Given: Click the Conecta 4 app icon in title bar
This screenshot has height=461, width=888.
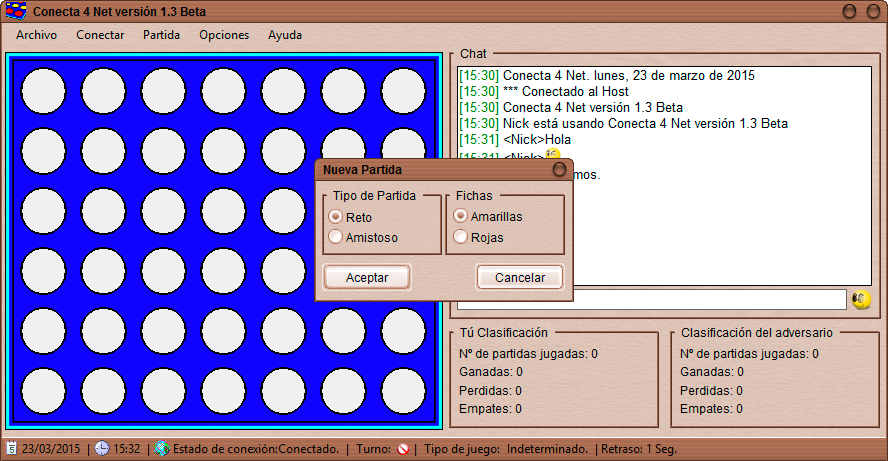Looking at the screenshot, I should [16, 11].
